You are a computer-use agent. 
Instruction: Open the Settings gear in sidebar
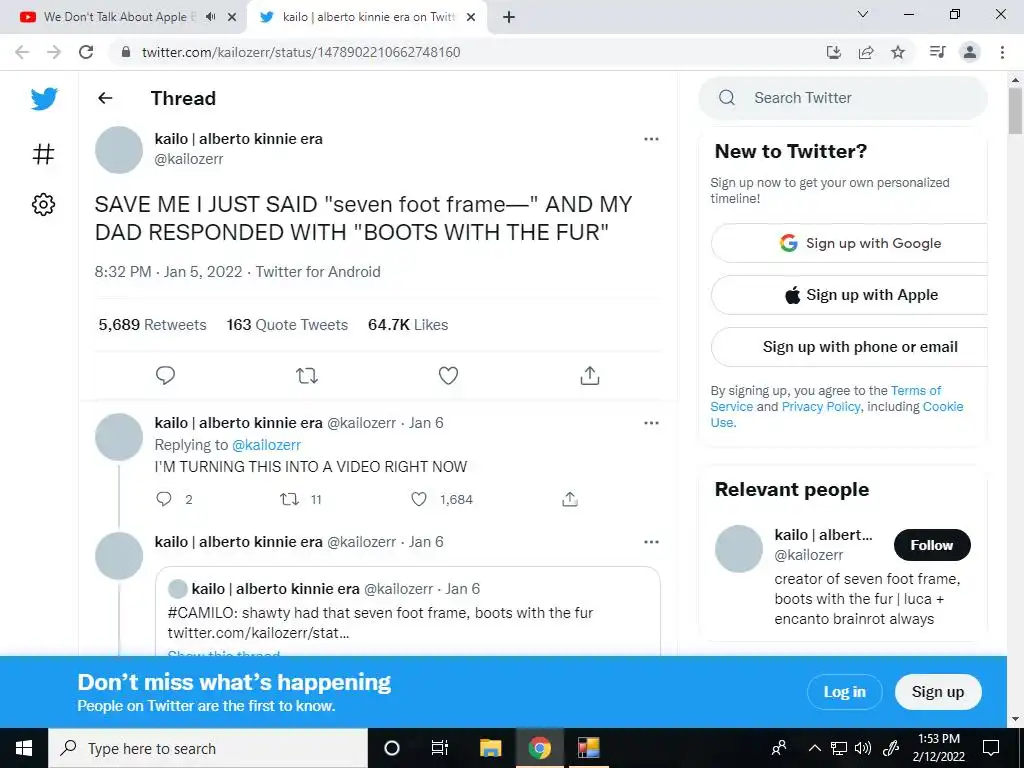43,204
